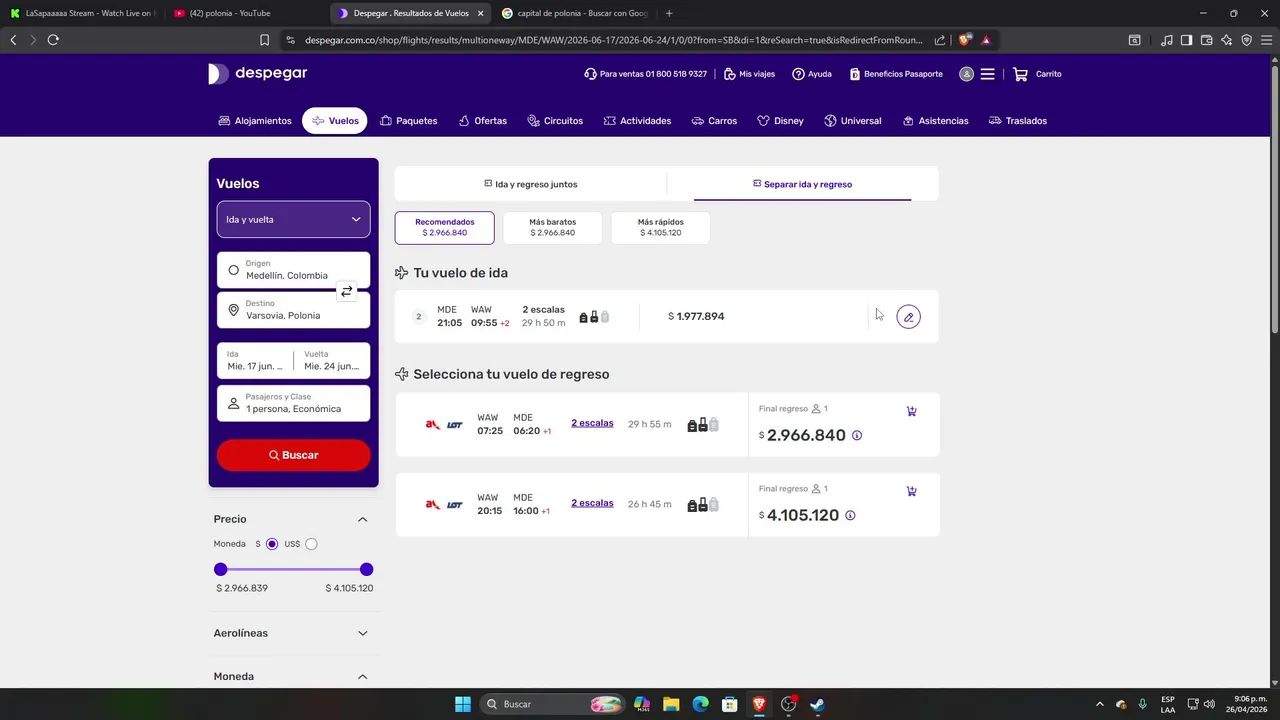Viewport: 1280px width, 720px height.
Task: Click the Origen field Medellín, Colombia
Action: pos(293,270)
